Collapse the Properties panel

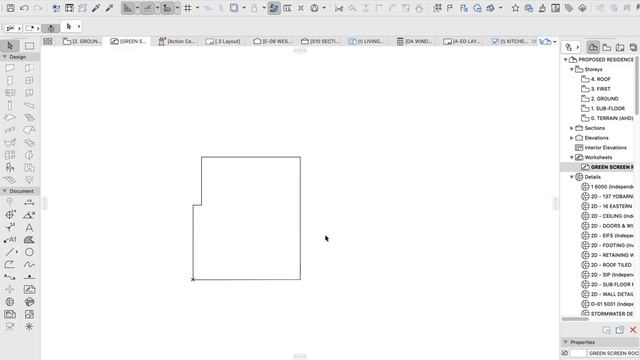(x=566, y=342)
